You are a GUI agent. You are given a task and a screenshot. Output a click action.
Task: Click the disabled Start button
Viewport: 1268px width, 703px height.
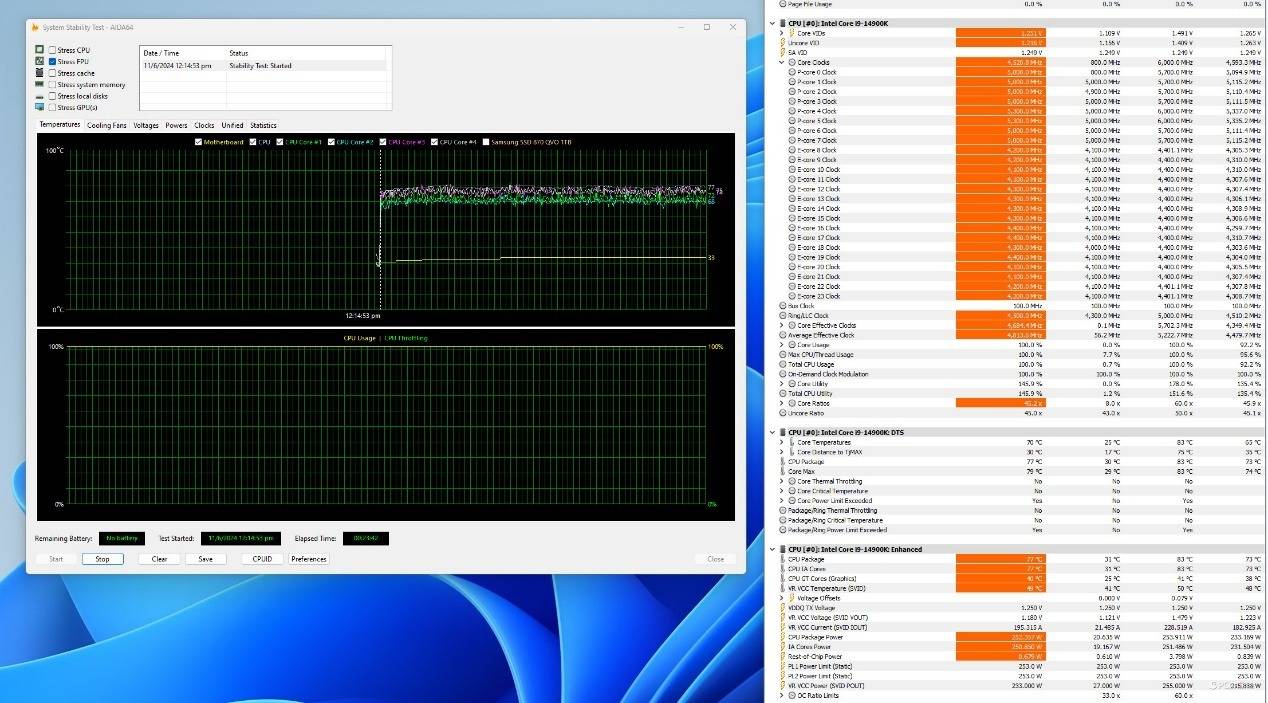pos(56,559)
